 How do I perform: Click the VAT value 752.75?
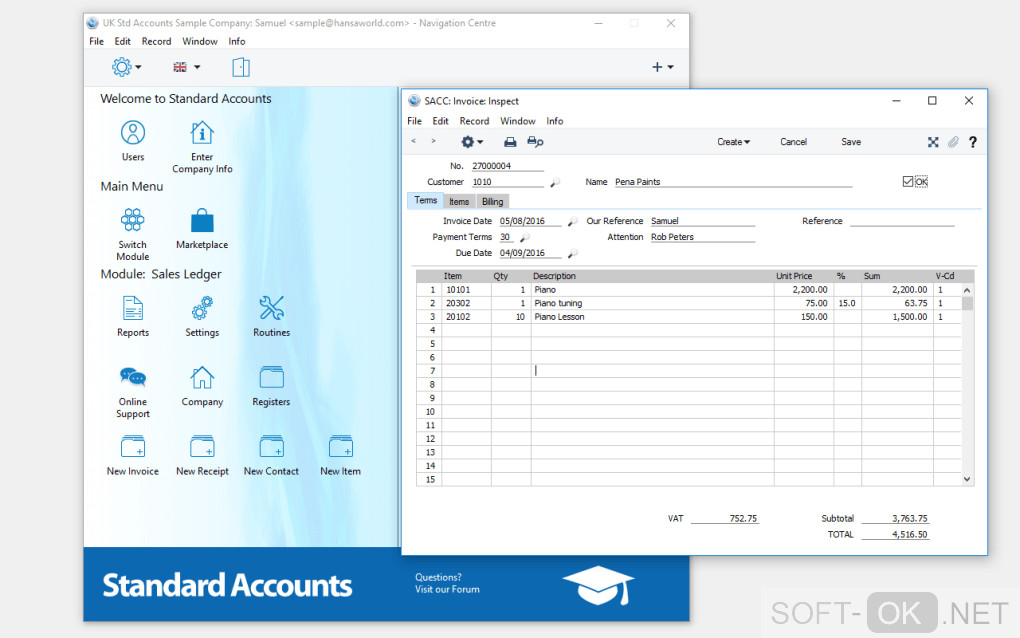coord(725,518)
